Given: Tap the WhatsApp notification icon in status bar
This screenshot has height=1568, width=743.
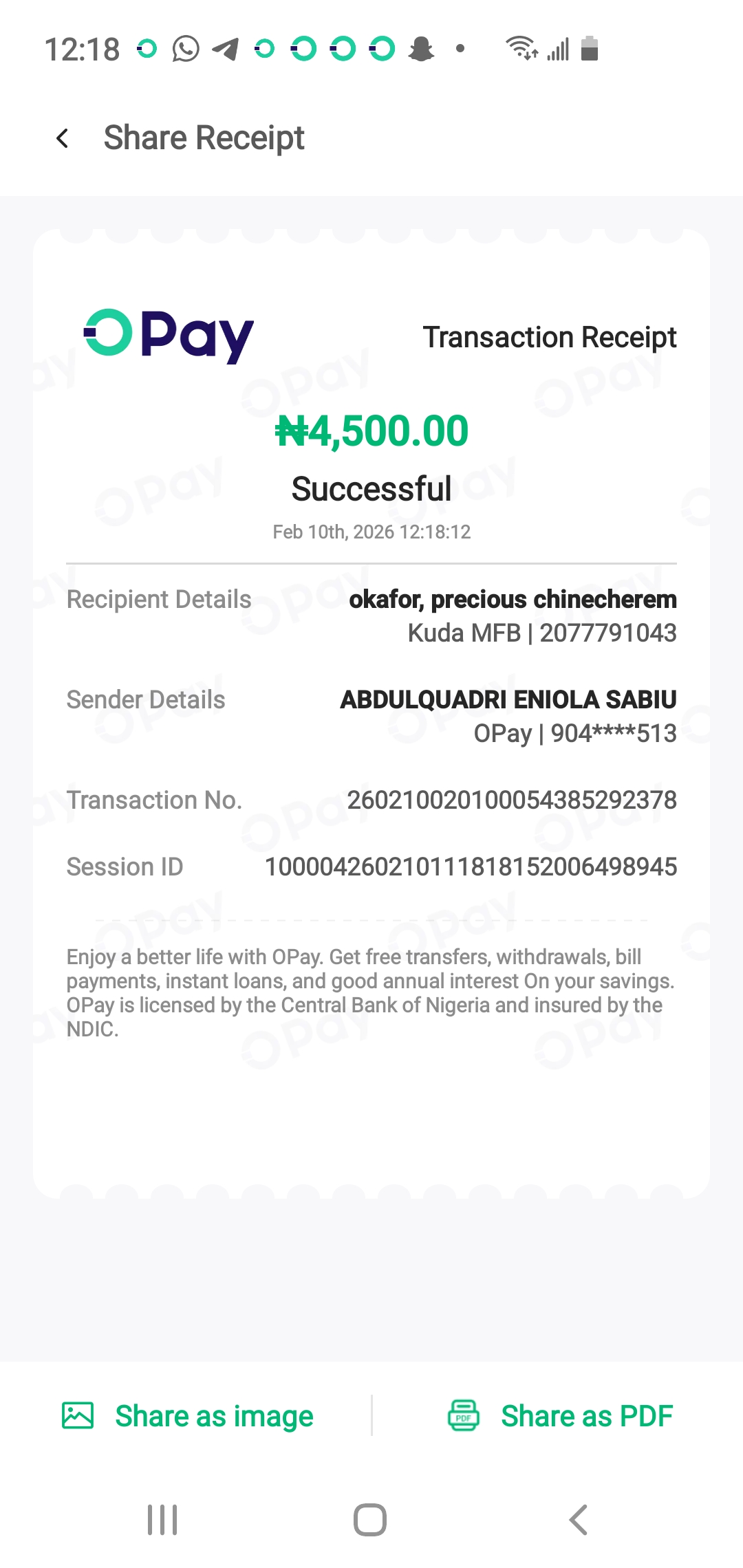Looking at the screenshot, I should (x=186, y=49).
